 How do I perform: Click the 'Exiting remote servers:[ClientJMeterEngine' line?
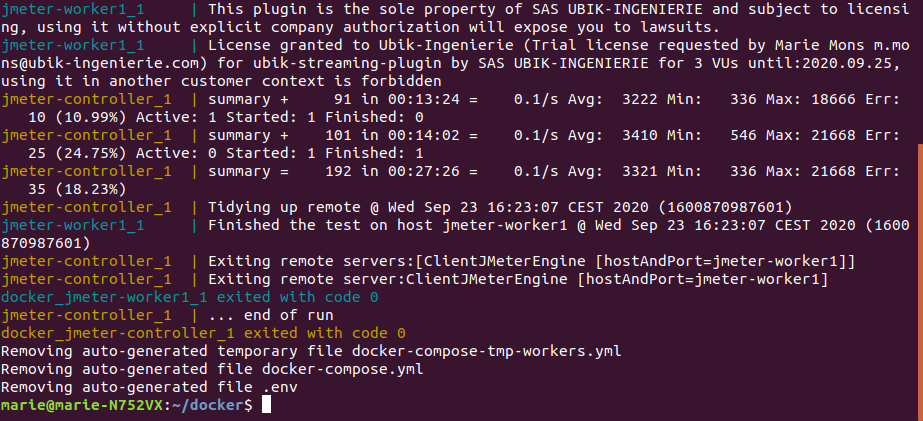click(428, 261)
